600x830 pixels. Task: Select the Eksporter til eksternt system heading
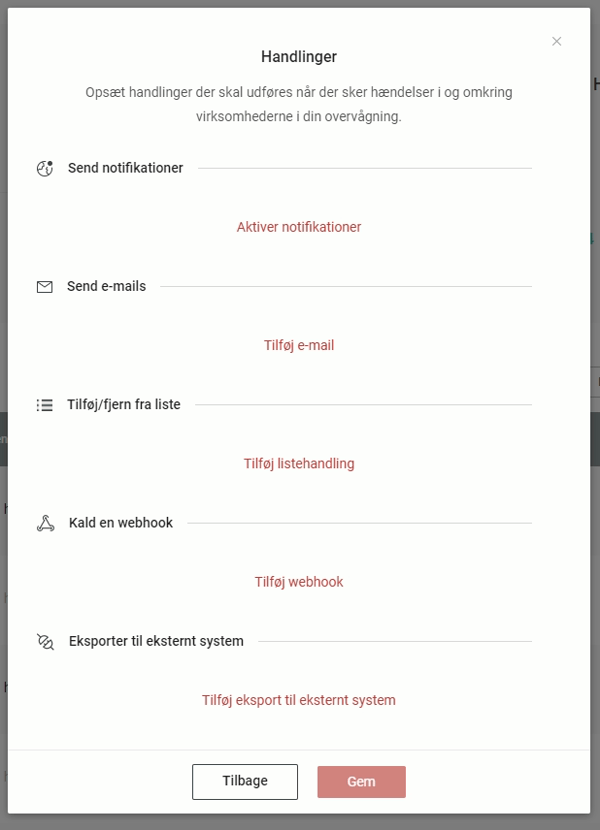(156, 641)
